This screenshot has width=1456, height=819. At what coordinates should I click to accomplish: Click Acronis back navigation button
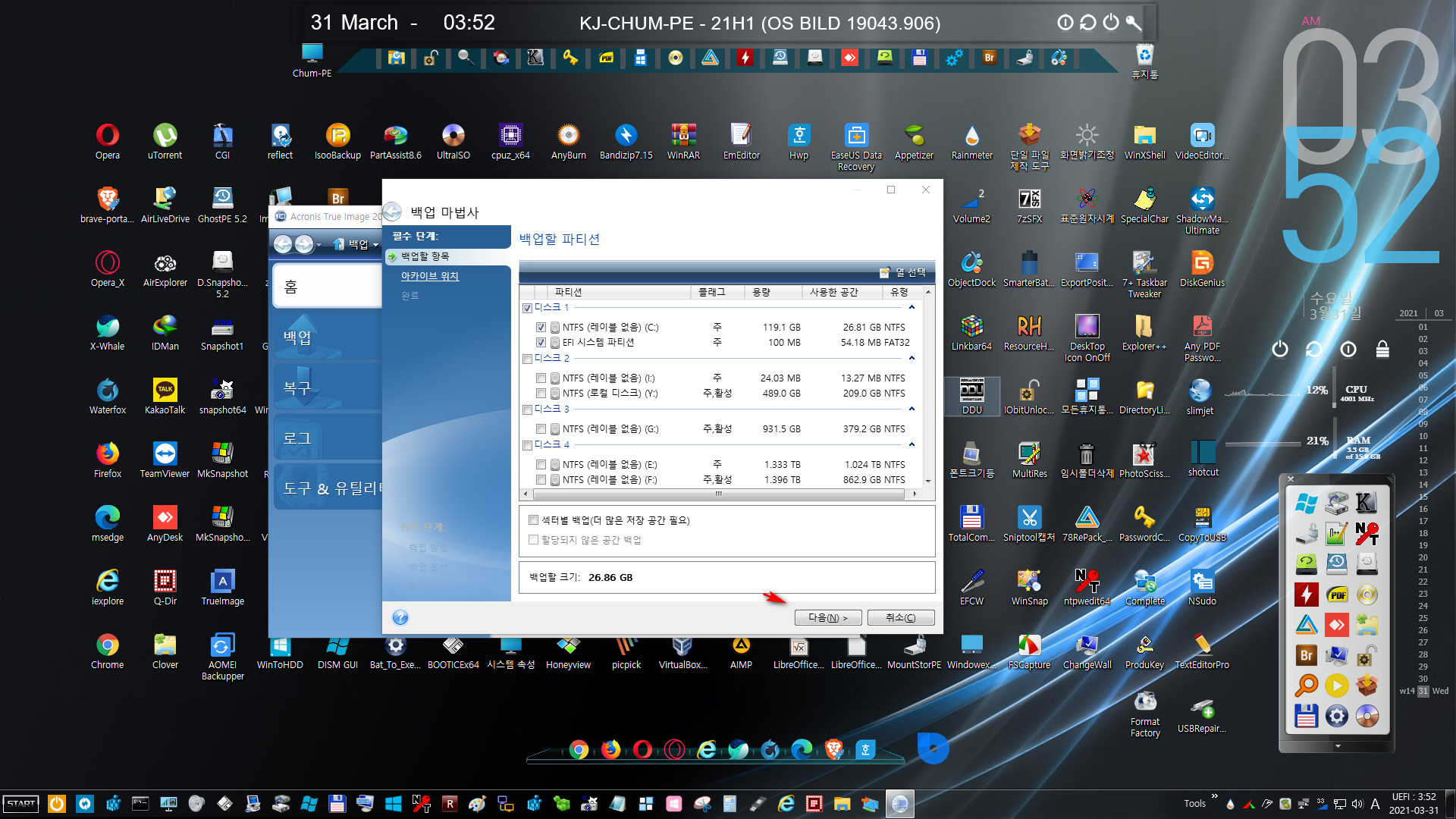282,244
